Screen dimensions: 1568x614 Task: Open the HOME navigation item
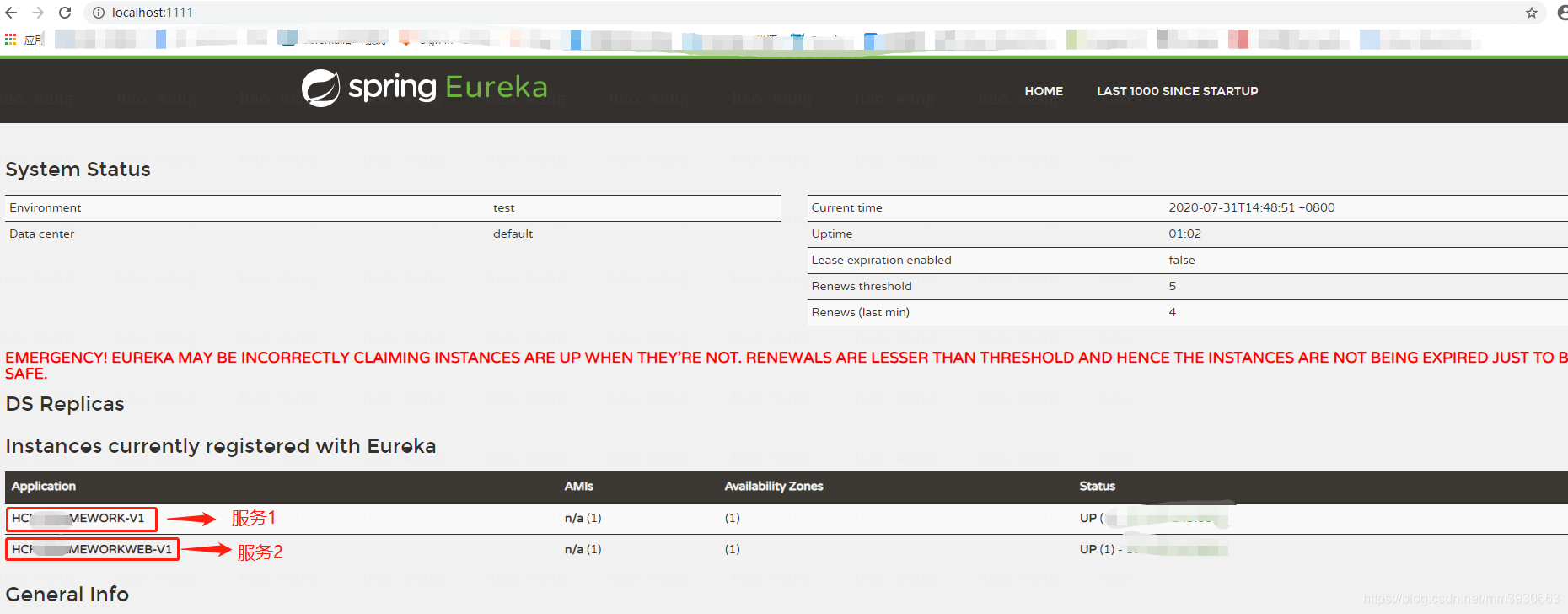pyautogui.click(x=1044, y=91)
